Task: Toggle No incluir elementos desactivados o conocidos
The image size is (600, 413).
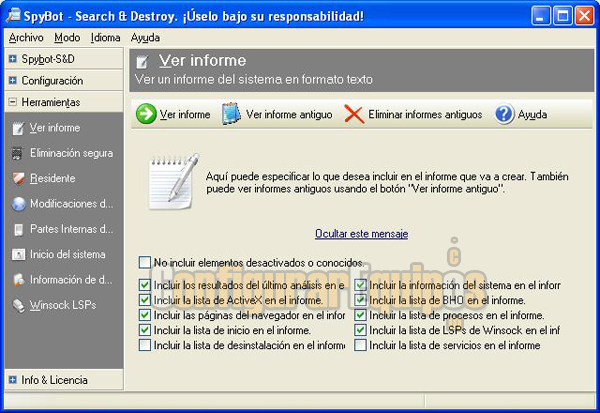Action: click(x=145, y=263)
